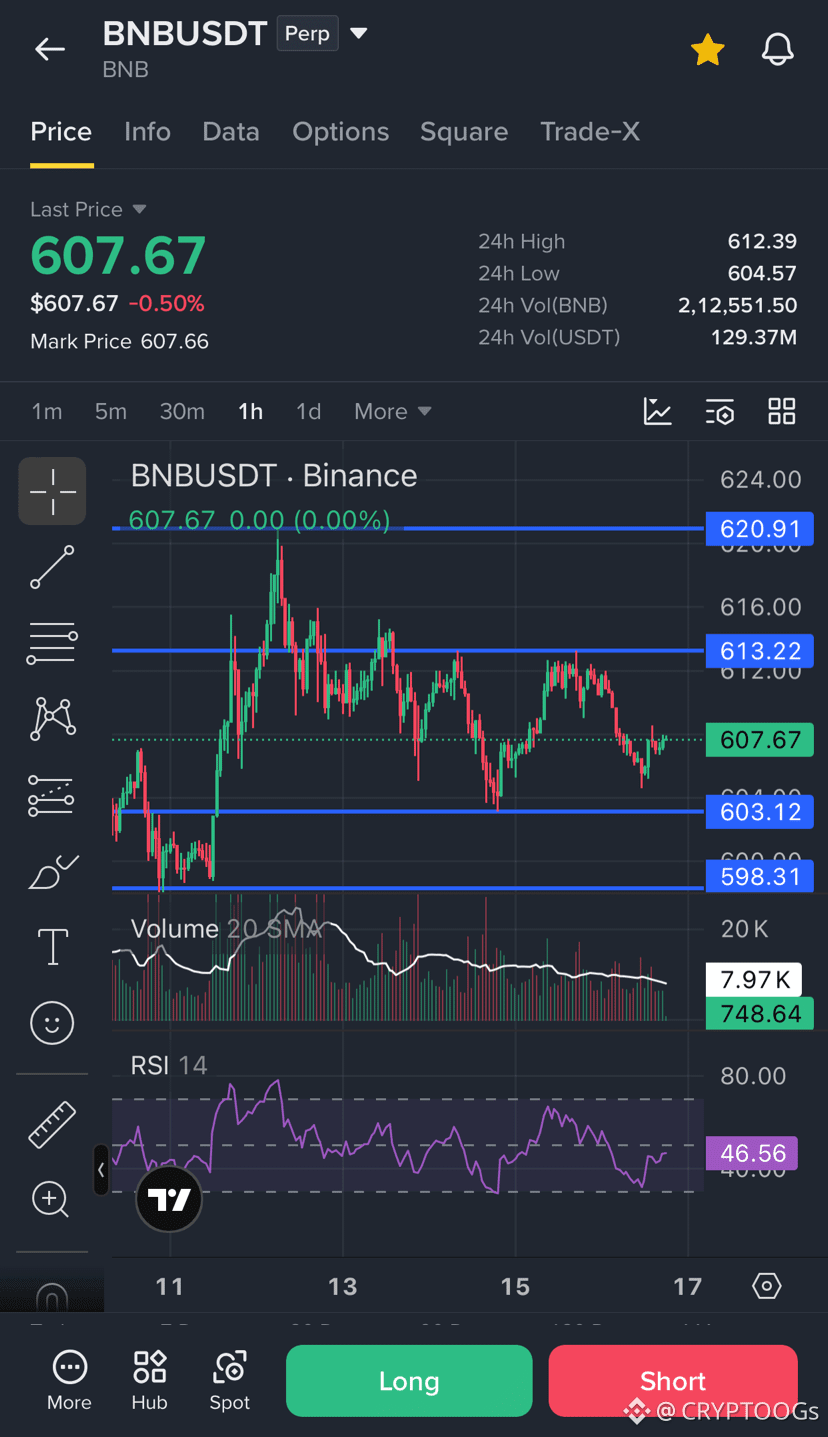Select the Trade-X tab
The width and height of the screenshot is (828, 1437).
[x=590, y=132]
